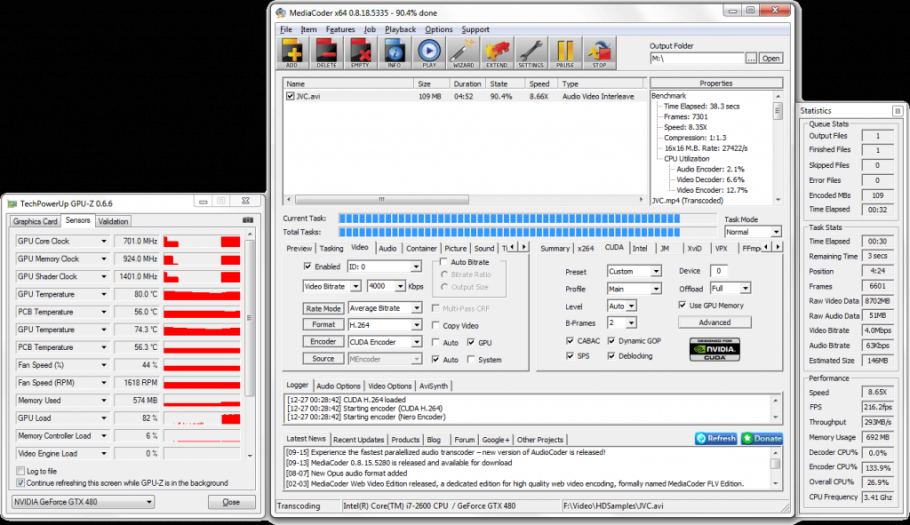Screen dimensions: 910x525
Task: Toggle the Dynamic GOP checkbox
Action: click(611, 341)
